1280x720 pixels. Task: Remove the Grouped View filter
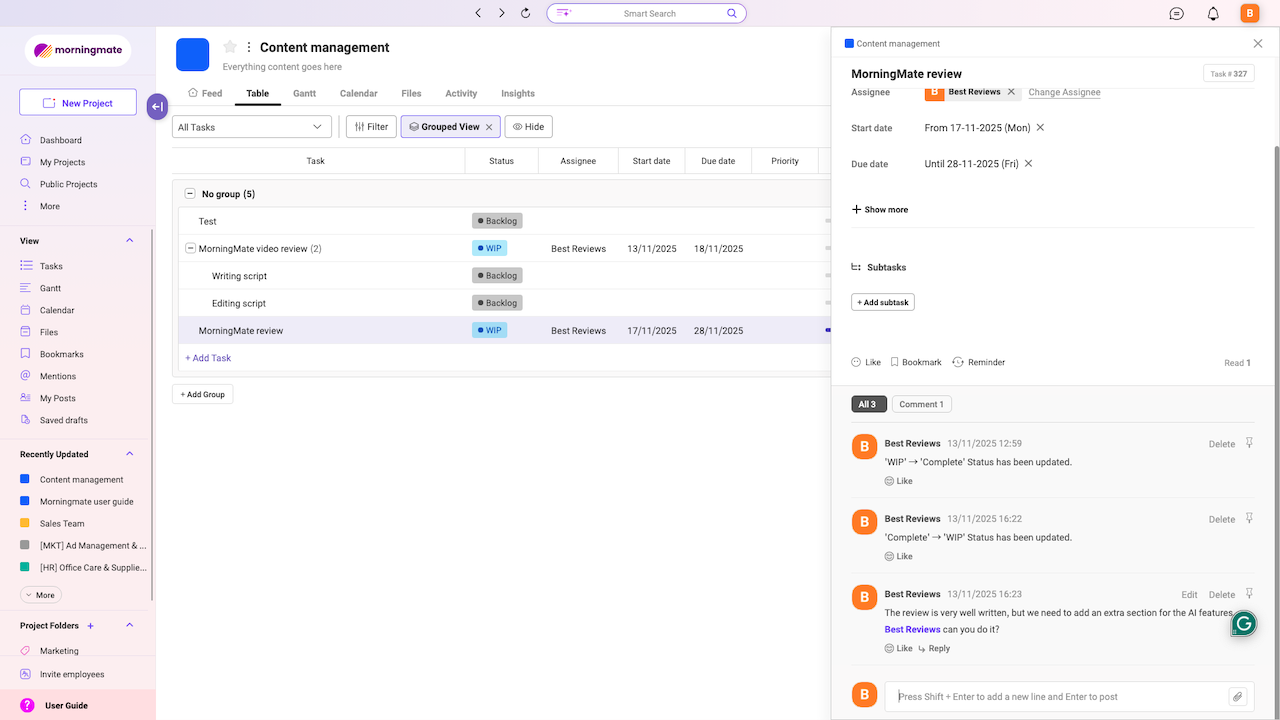pos(489,127)
